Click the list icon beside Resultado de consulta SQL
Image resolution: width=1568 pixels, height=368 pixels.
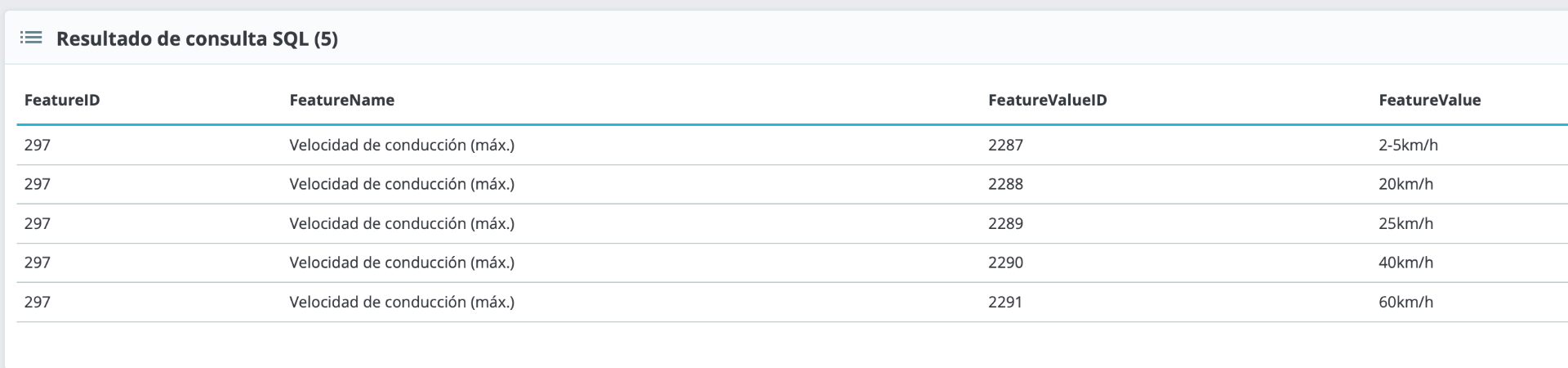coord(31,38)
